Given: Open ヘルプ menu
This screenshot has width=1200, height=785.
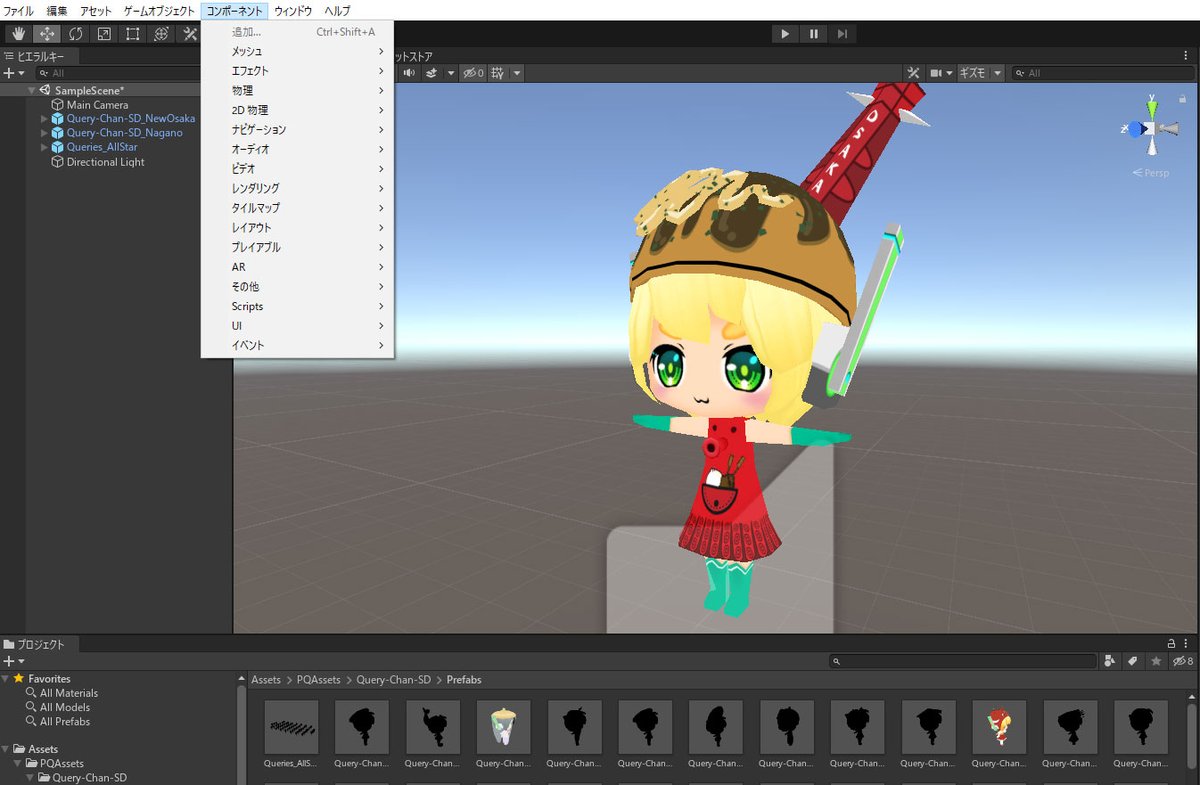Looking at the screenshot, I should [337, 10].
